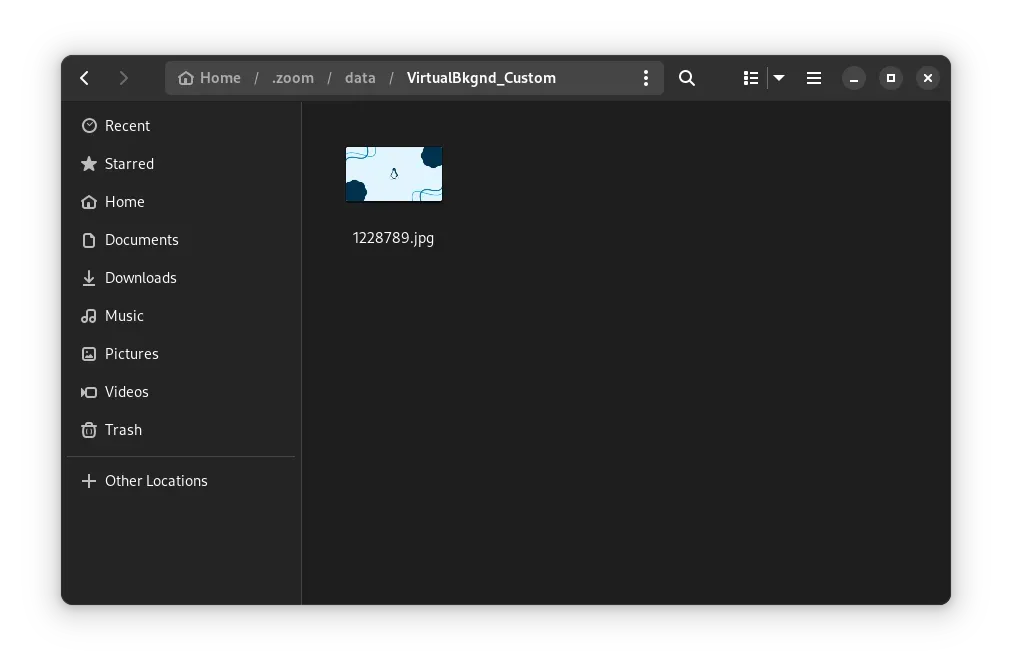Open search in the file browser
This screenshot has height=672, width=1012.
[x=686, y=77]
